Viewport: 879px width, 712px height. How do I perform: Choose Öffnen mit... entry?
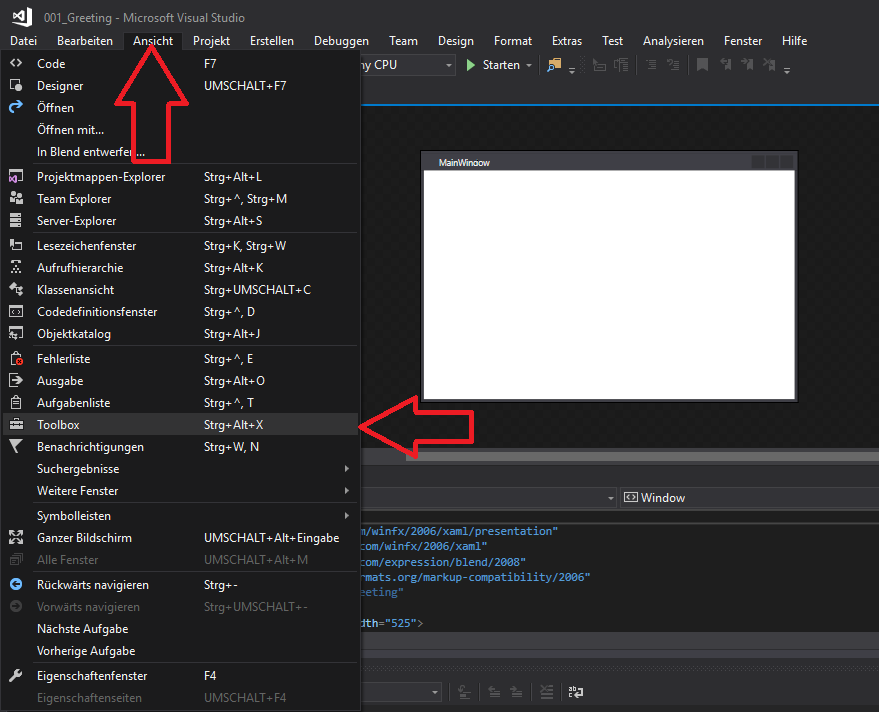tap(180, 130)
